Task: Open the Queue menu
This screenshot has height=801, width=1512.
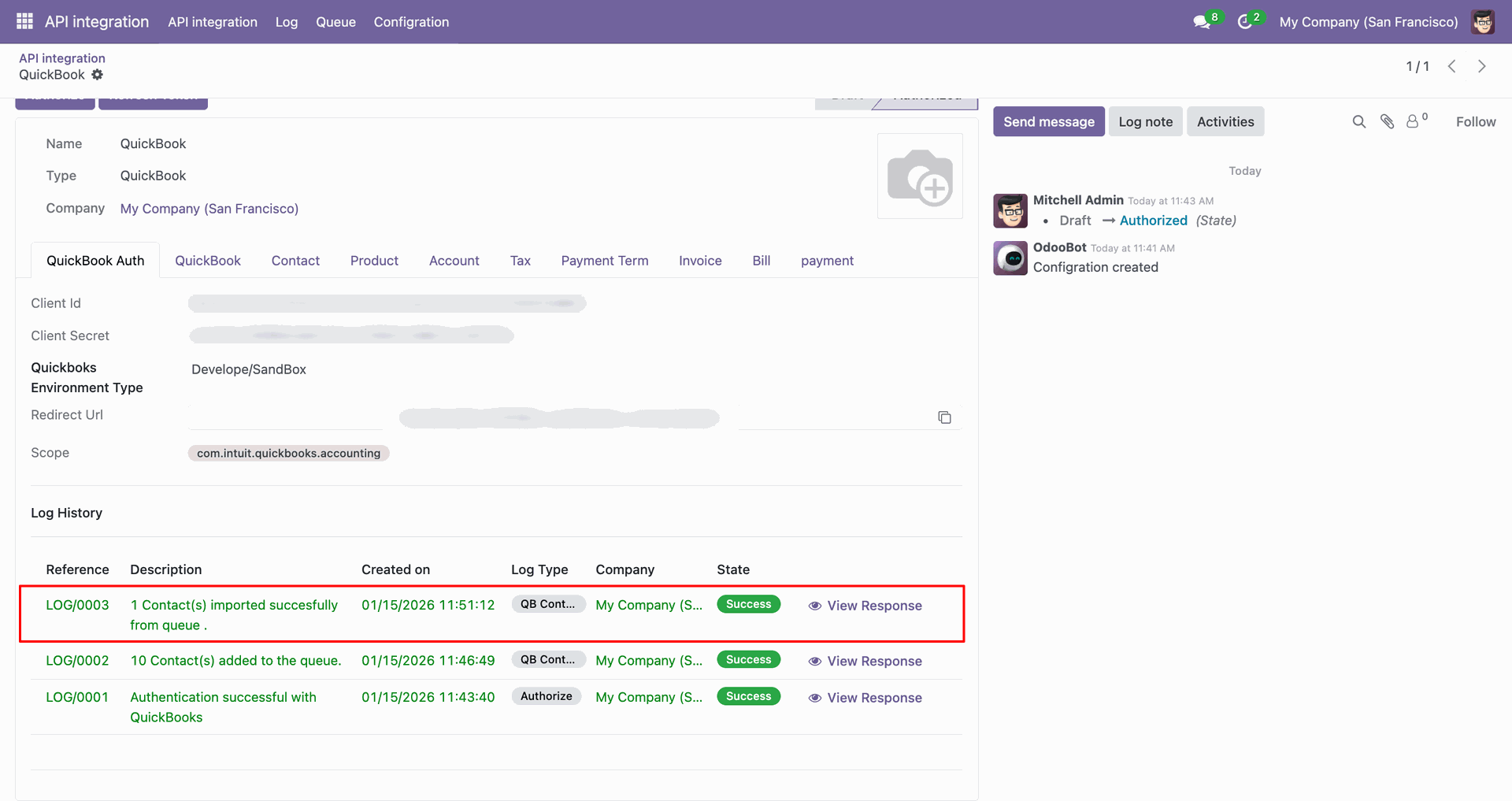Action: pos(335,22)
